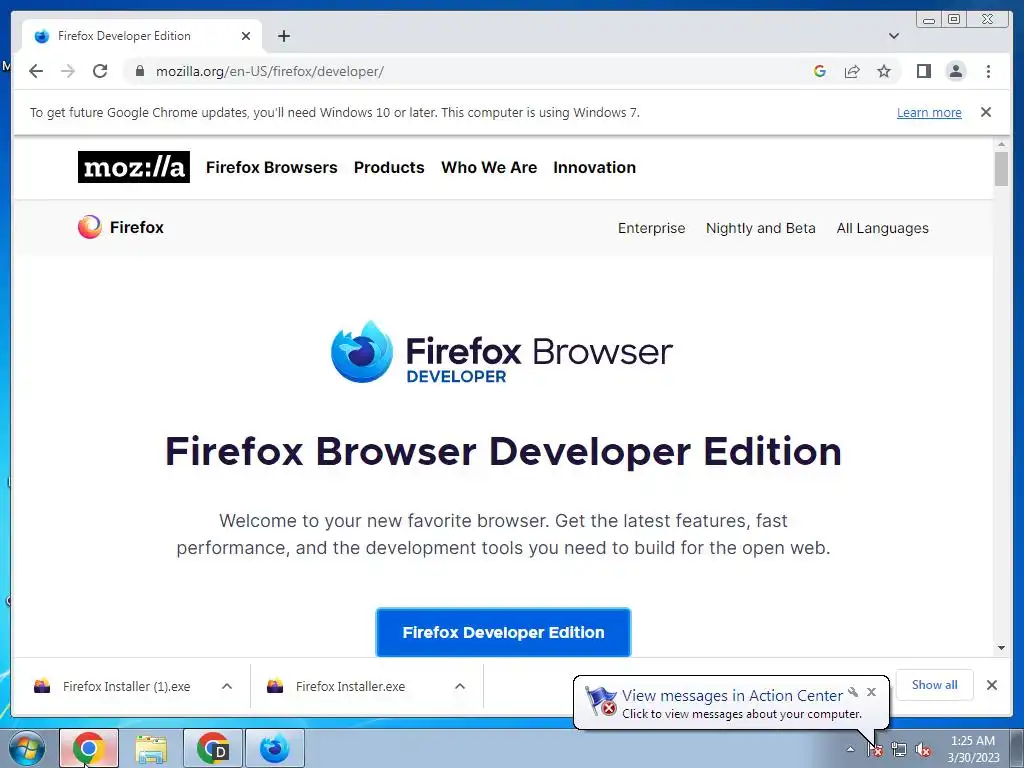The width and height of the screenshot is (1024, 768).
Task: Reload the current page
Action: [x=100, y=71]
